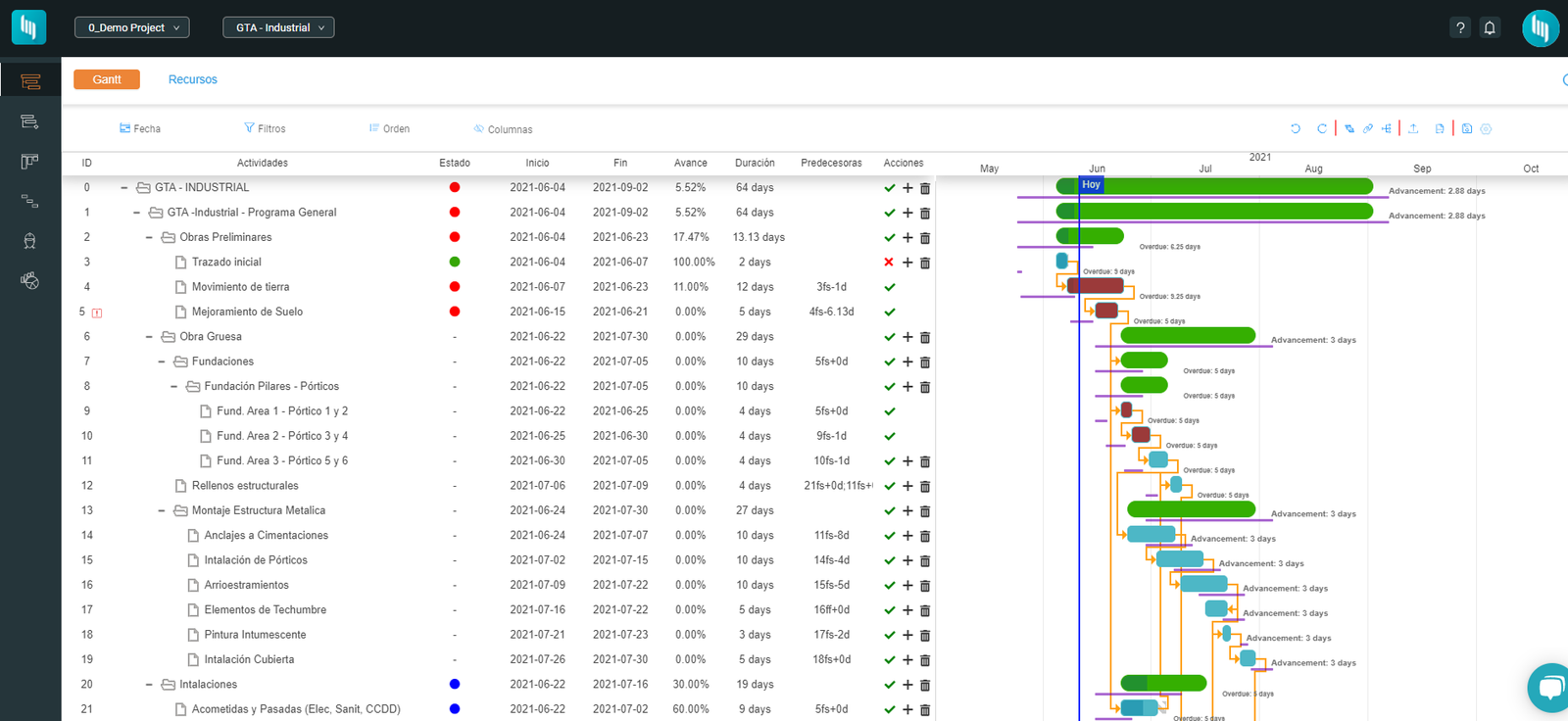
Task: Click the green check for Pintura Intumescente
Action: coord(890,636)
